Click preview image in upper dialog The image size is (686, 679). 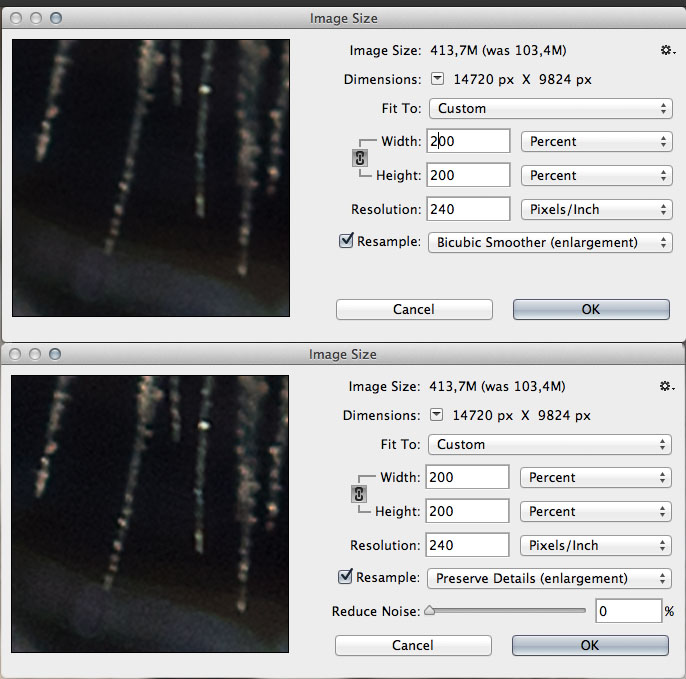point(151,178)
